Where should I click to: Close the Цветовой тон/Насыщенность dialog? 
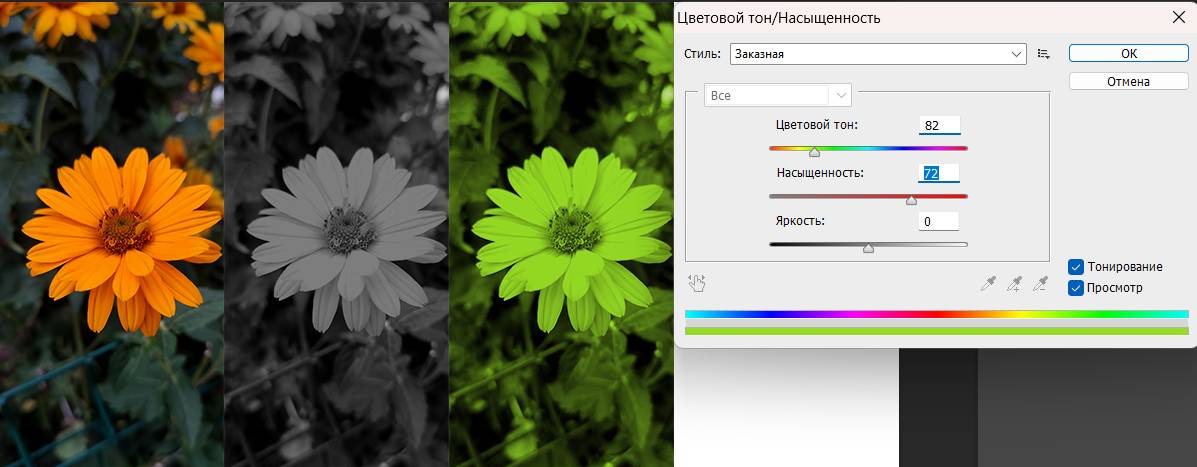[x=1178, y=17]
